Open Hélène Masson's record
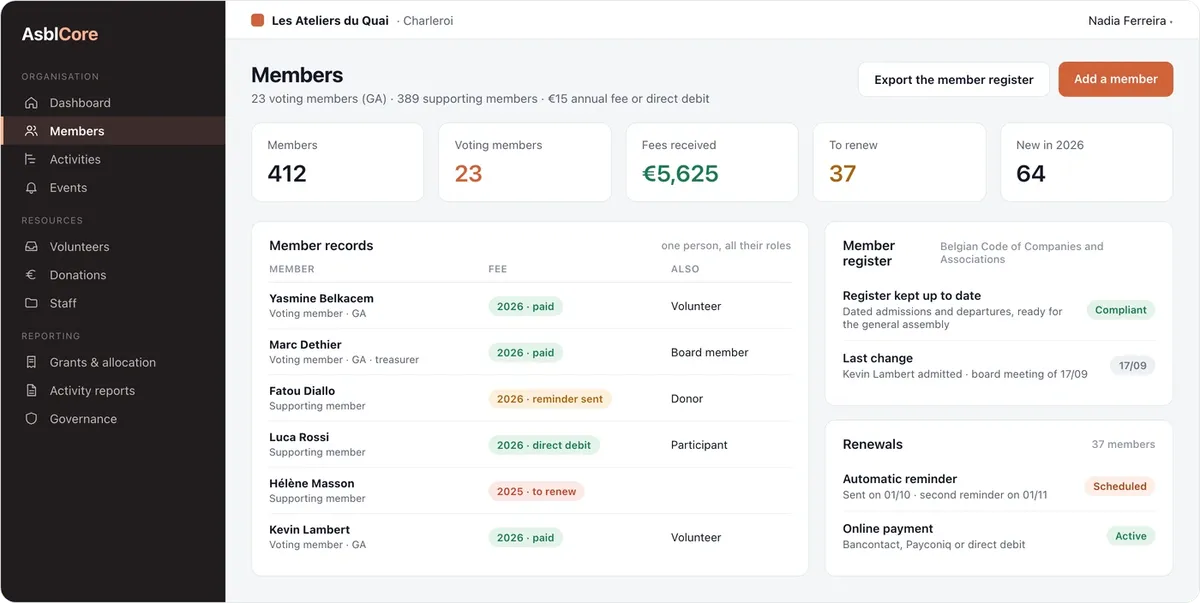The height and width of the screenshot is (603, 1200). point(530,491)
